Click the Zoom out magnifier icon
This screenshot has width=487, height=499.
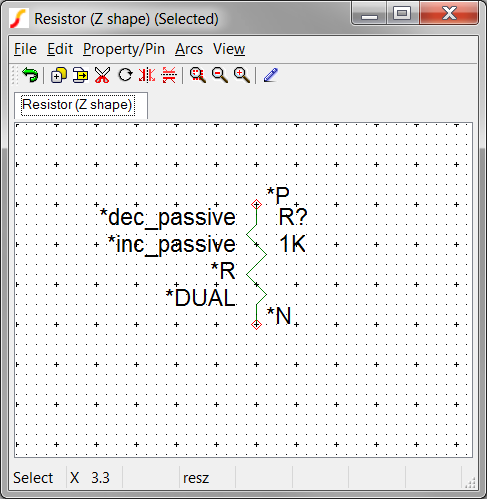[220, 75]
